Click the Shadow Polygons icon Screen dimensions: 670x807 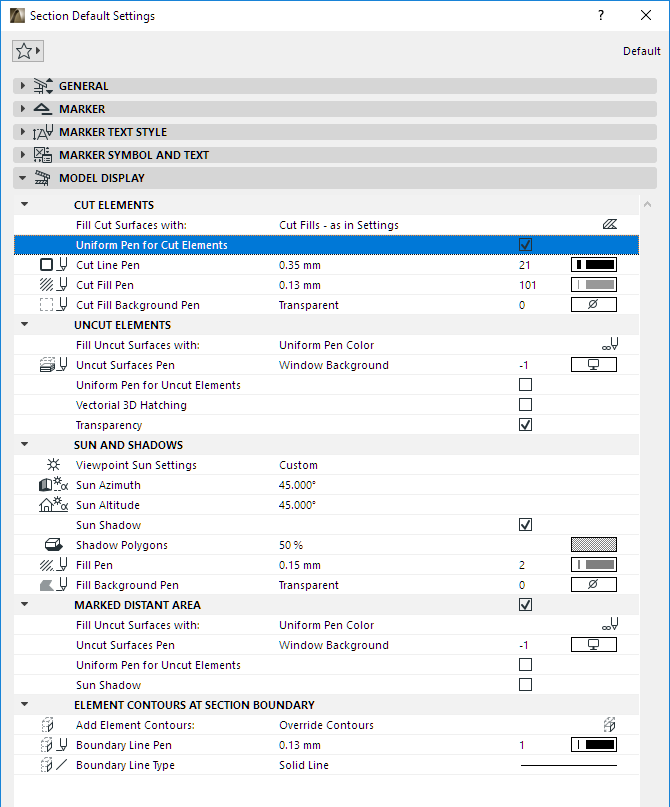pos(54,545)
